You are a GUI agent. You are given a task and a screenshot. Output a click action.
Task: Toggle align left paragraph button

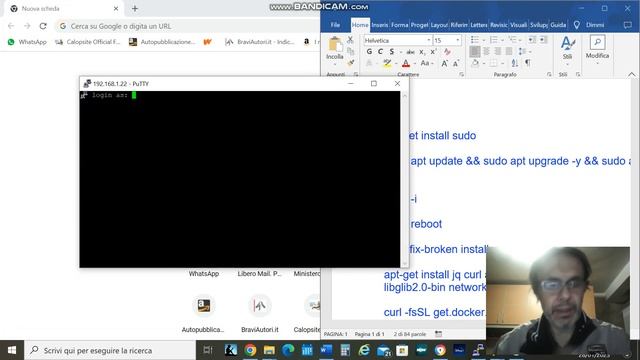(475, 51)
